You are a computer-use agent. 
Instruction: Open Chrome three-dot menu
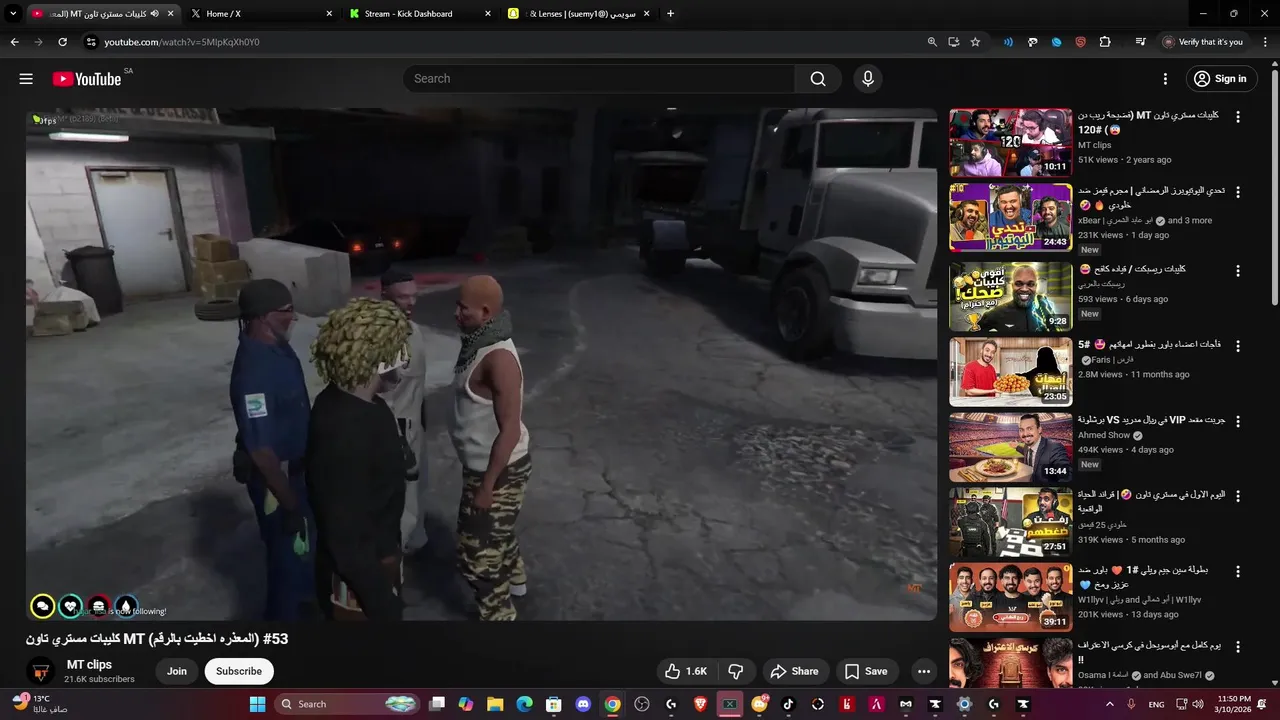point(1264,42)
